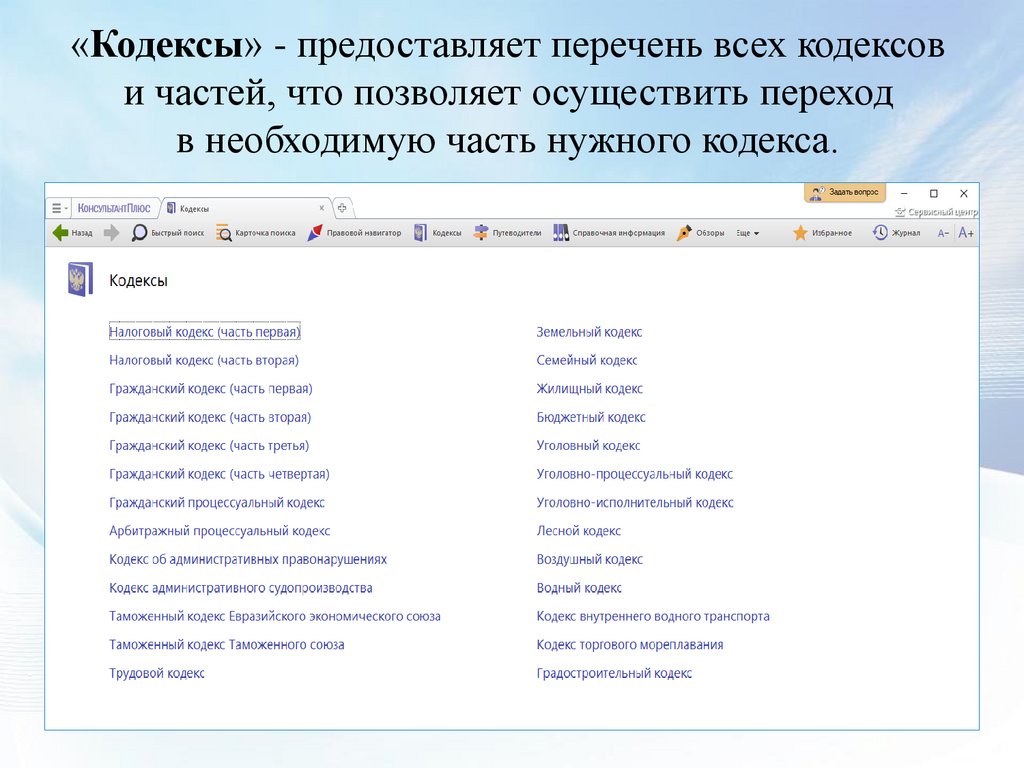Open Таможенный кодекс Евразийского экономического союза

point(274,616)
